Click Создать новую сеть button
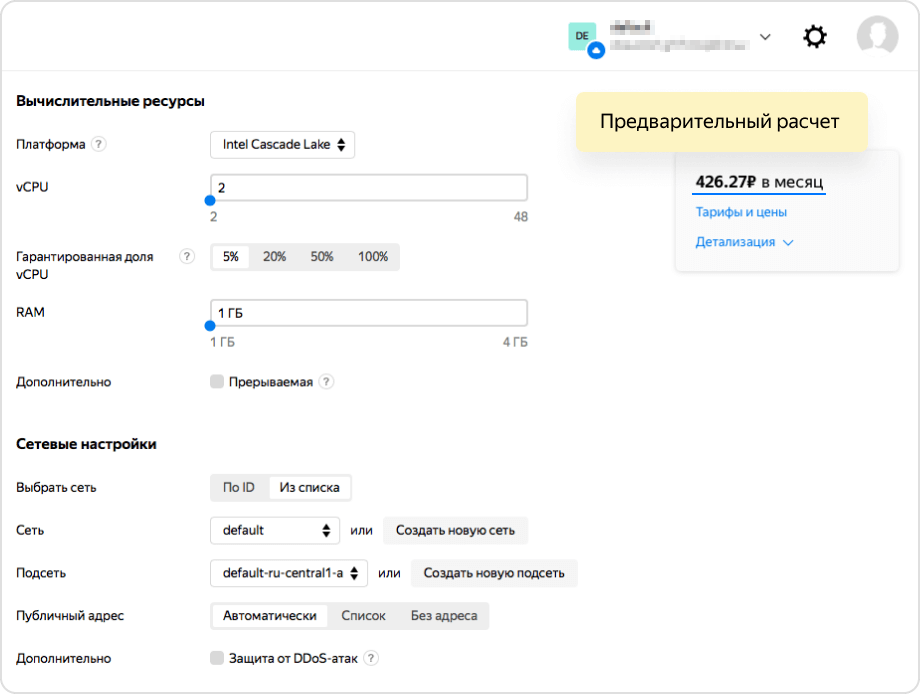 455,530
